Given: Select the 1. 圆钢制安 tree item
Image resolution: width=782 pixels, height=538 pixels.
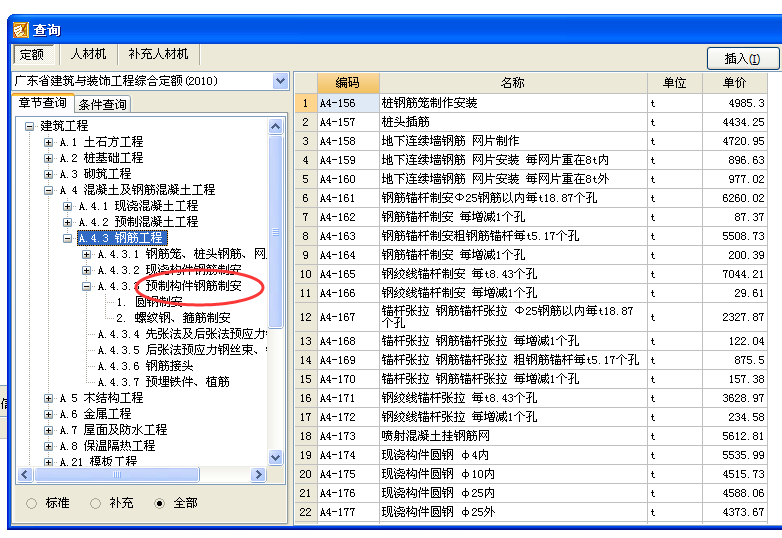Looking at the screenshot, I should point(149,302).
